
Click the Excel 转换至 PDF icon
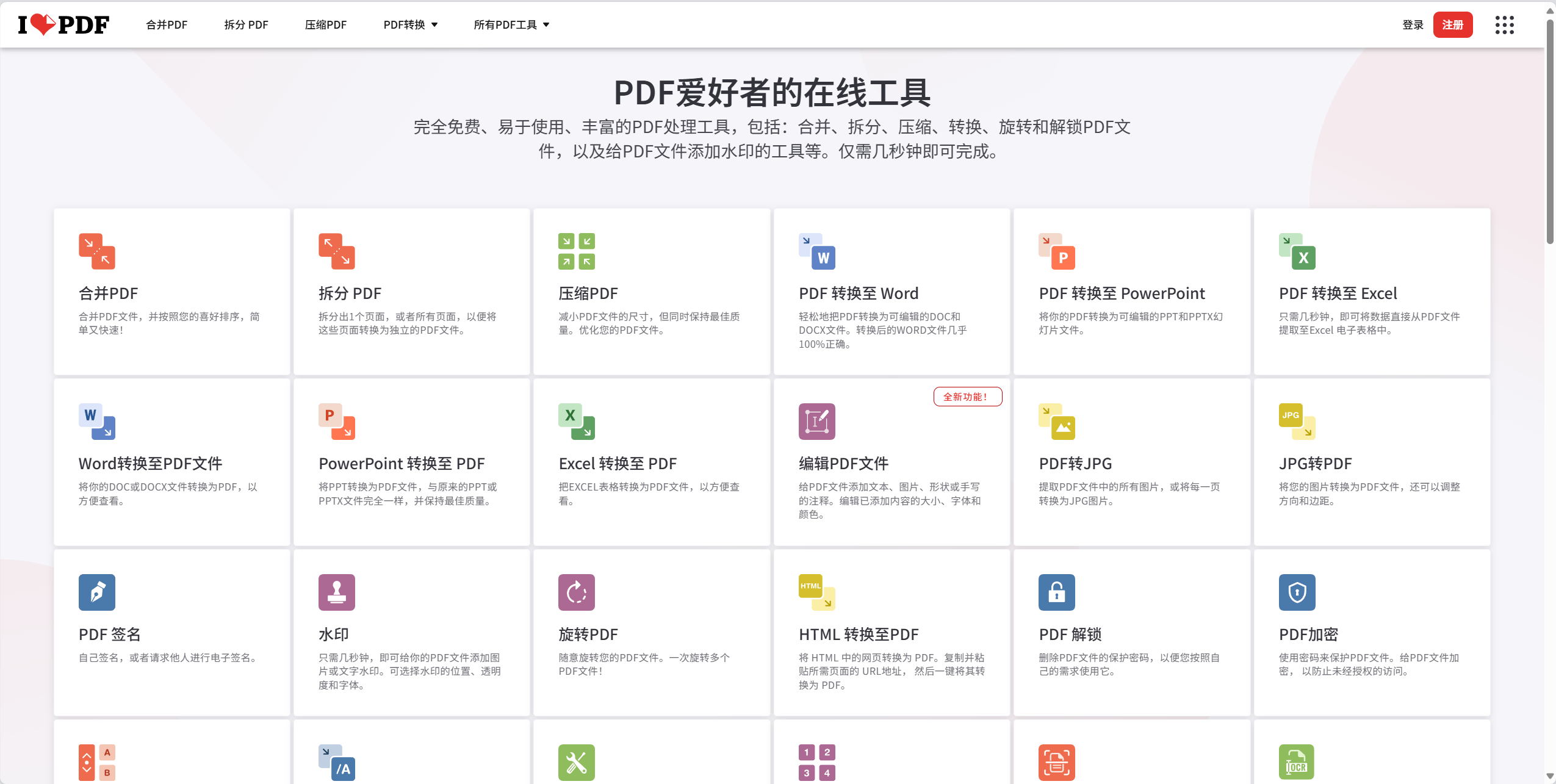tap(577, 422)
